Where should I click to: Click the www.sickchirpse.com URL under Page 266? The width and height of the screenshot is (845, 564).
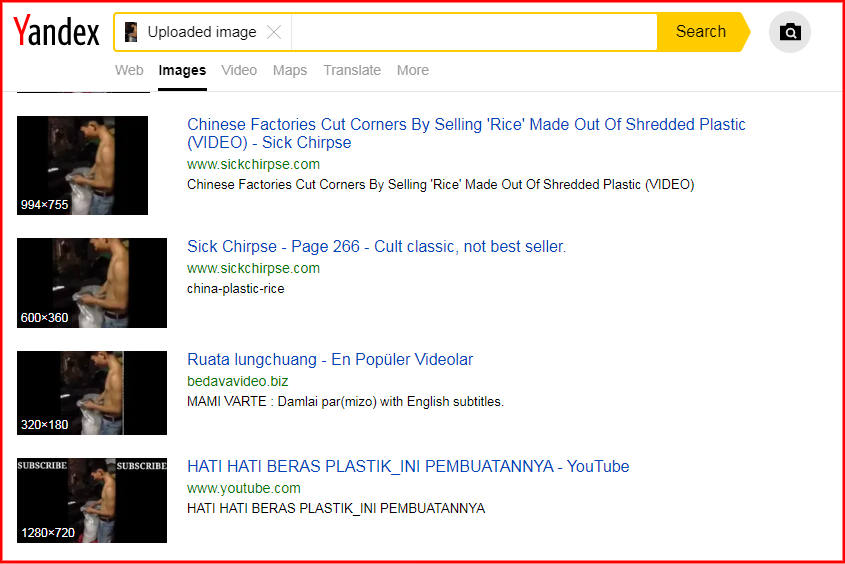(253, 268)
